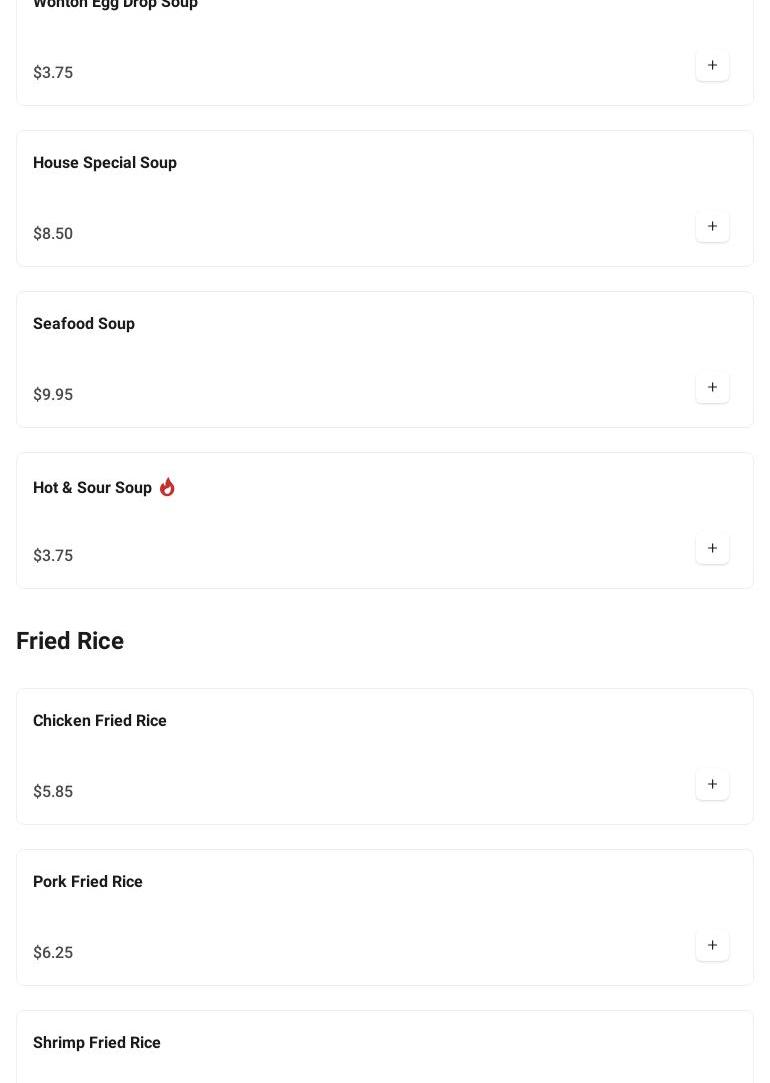View Chicken Fried Rice item details

point(100,721)
